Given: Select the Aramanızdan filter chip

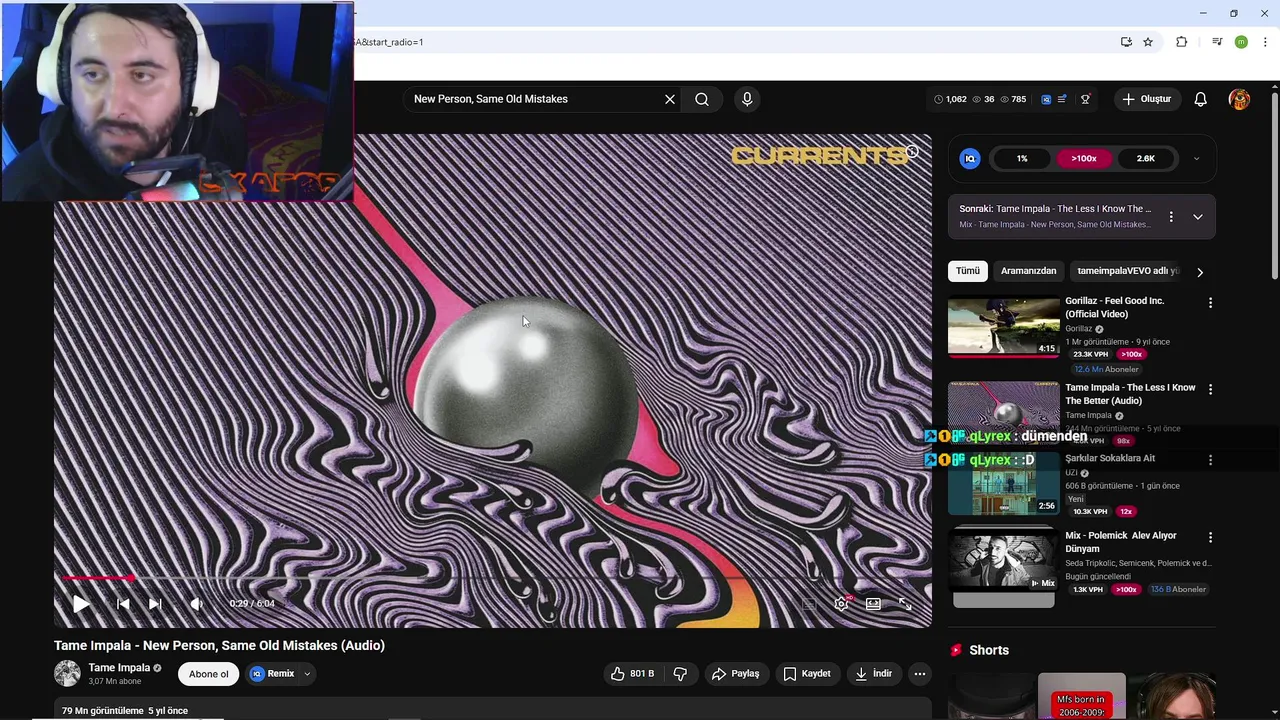Looking at the screenshot, I should [1028, 271].
